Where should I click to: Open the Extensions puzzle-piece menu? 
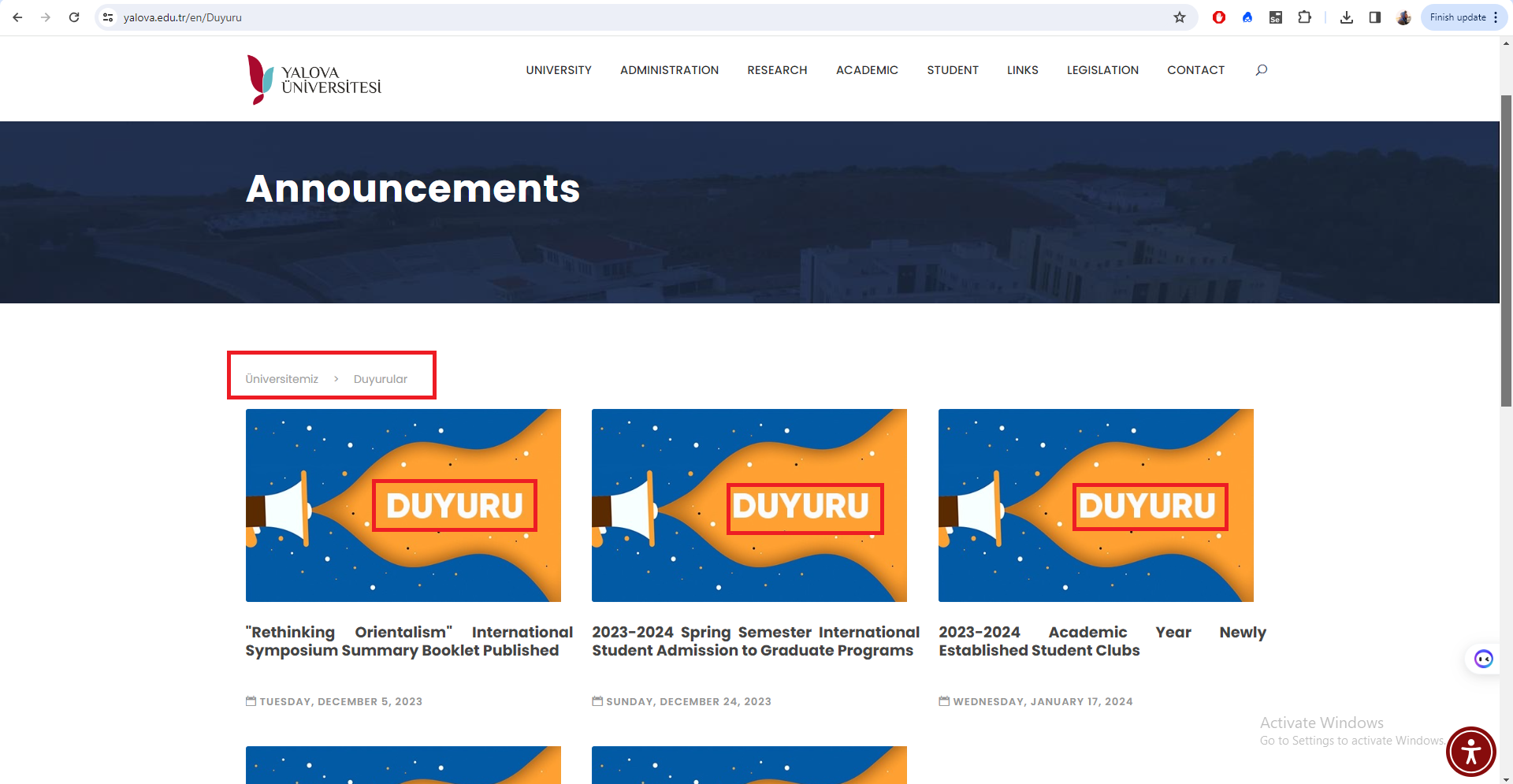(1305, 17)
